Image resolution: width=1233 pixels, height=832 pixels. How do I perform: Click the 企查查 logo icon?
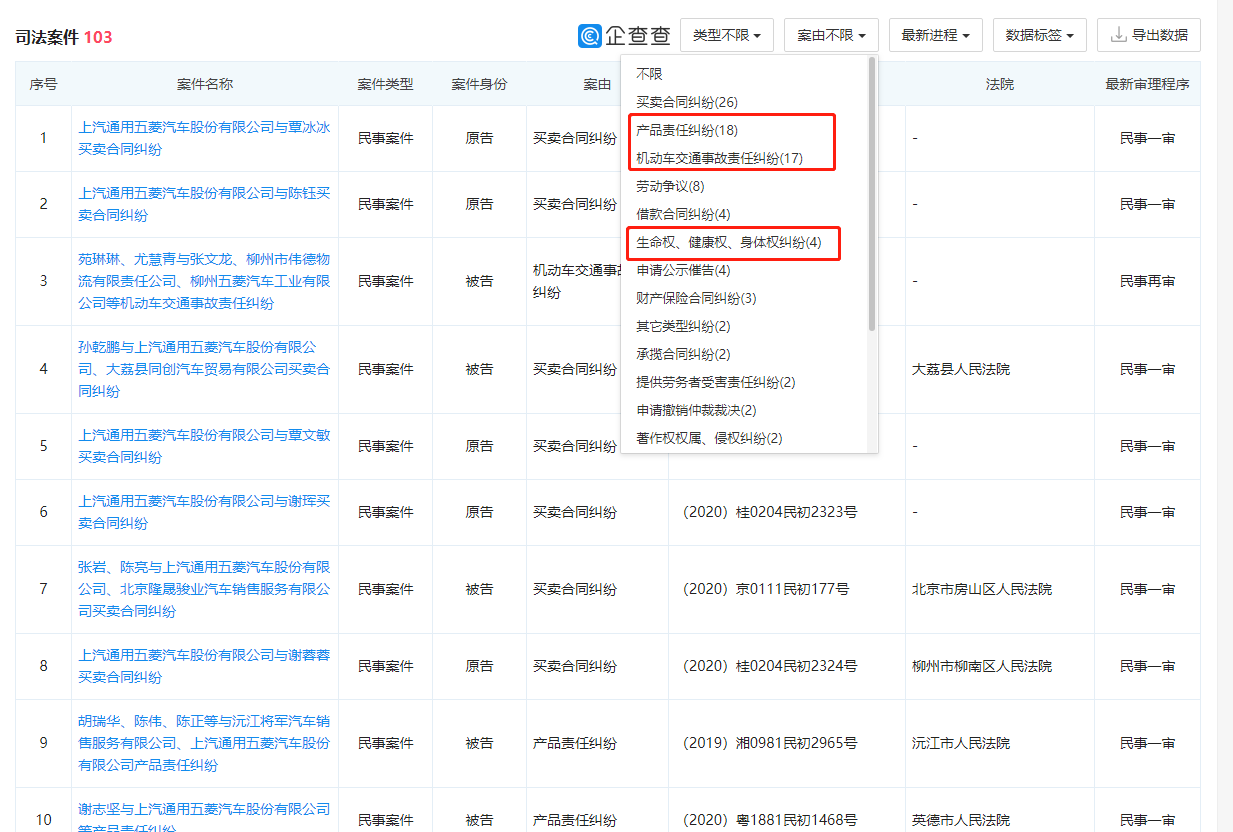(589, 35)
